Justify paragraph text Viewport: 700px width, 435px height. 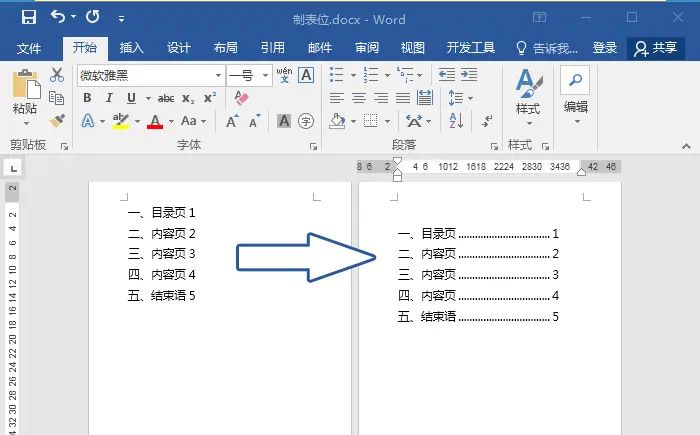pos(403,98)
